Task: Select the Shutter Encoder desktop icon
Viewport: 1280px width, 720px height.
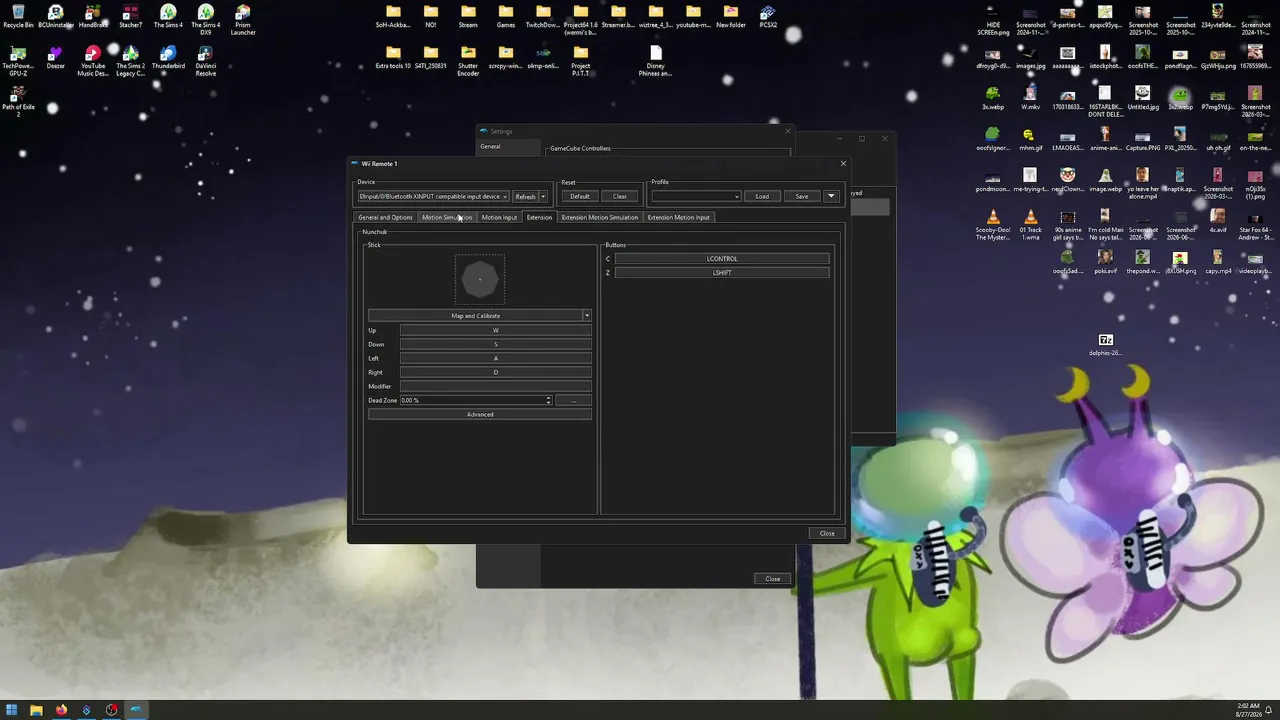Action: [x=468, y=61]
